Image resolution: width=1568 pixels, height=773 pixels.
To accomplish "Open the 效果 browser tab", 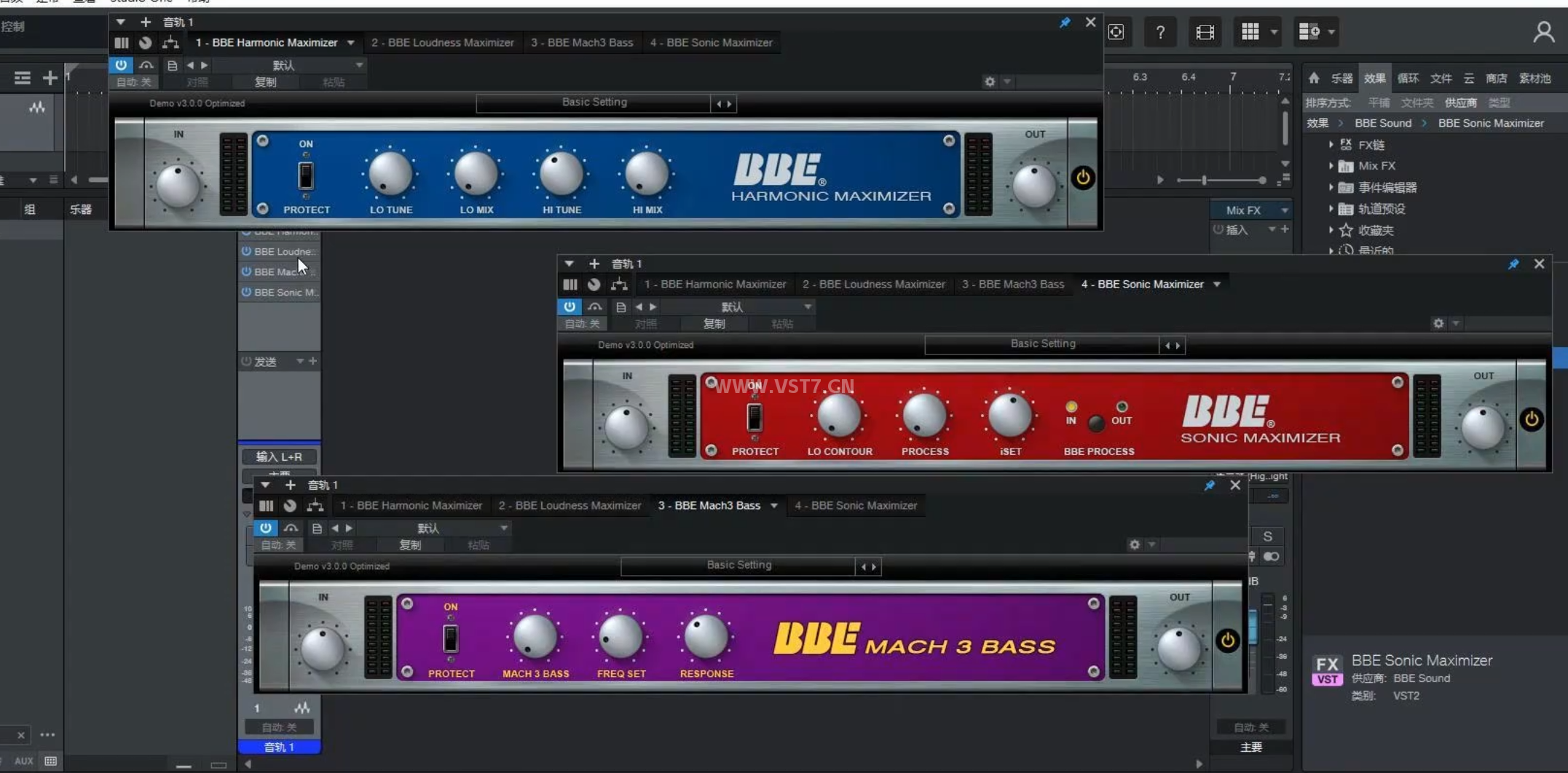I will point(1375,79).
